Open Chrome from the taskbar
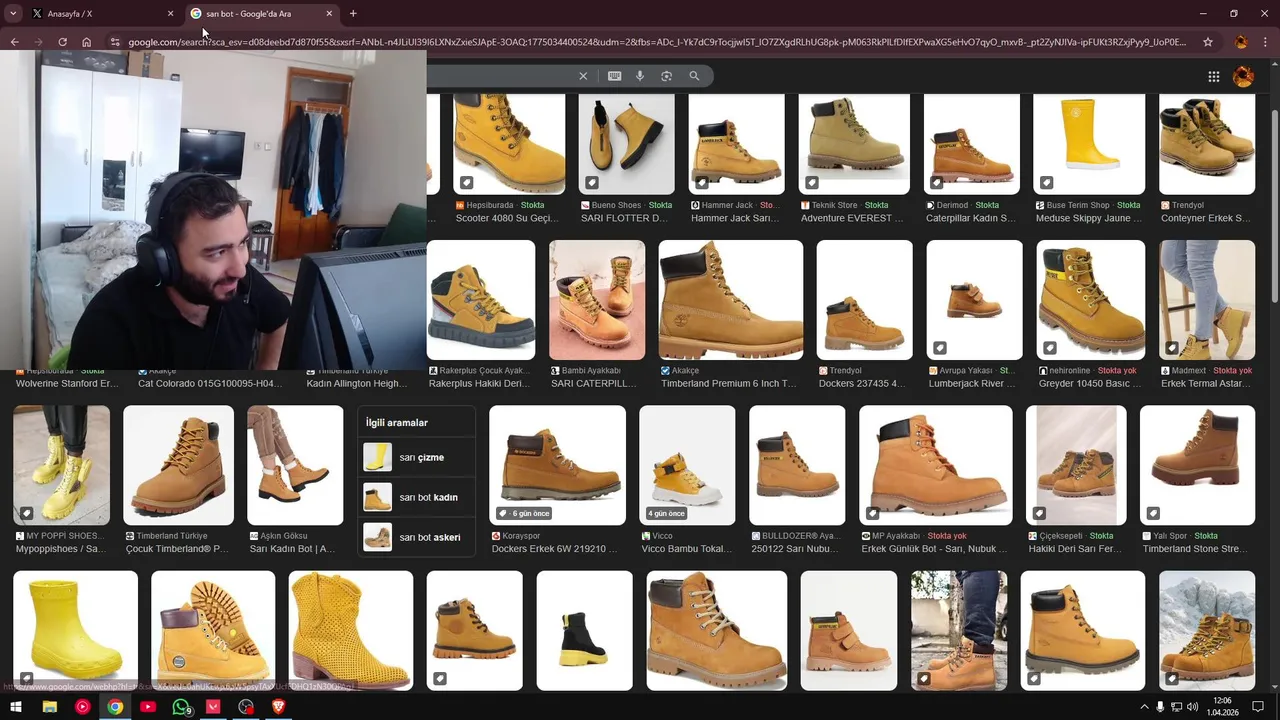Viewport: 1280px width, 720px height. coord(115,707)
